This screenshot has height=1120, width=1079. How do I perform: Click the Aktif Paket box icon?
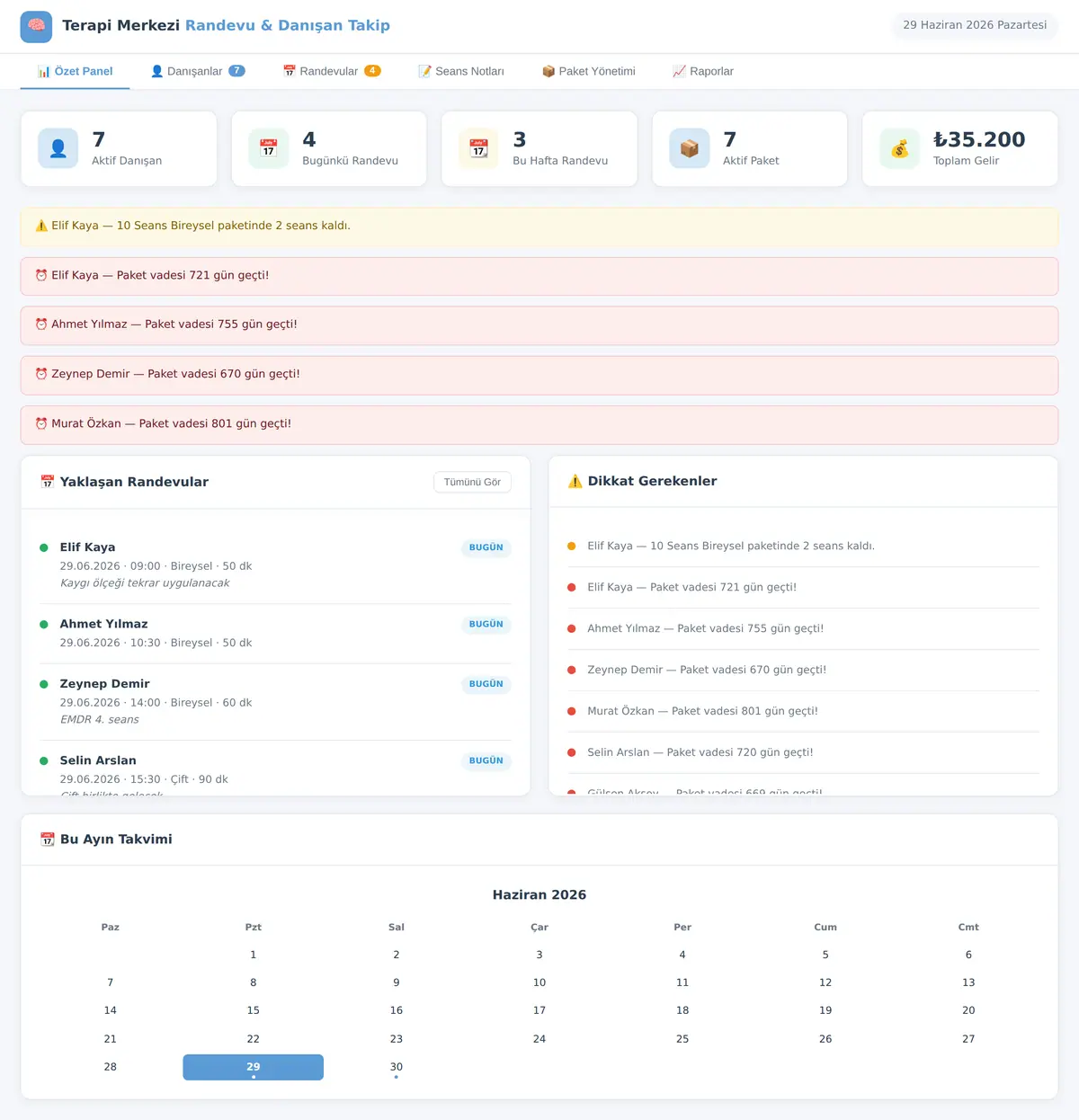690,149
